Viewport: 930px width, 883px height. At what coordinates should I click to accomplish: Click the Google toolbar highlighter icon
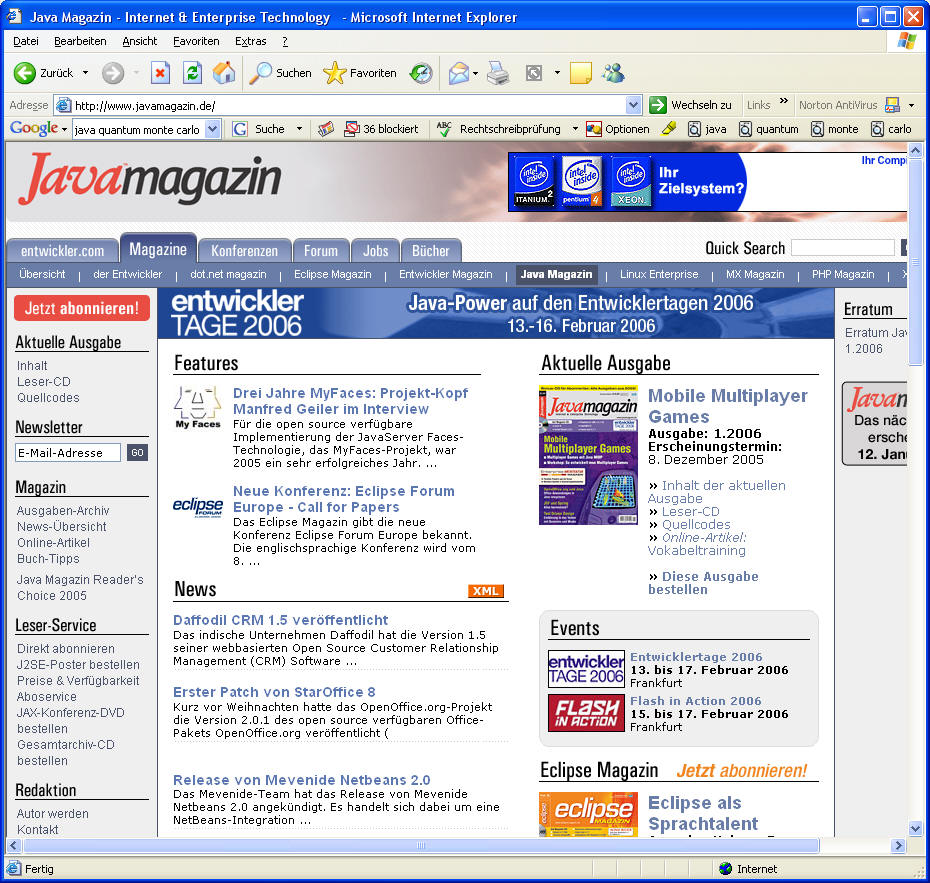tap(669, 129)
